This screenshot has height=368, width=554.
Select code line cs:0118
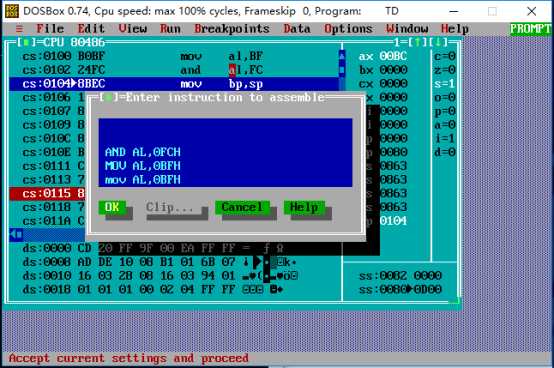[x=48, y=207]
